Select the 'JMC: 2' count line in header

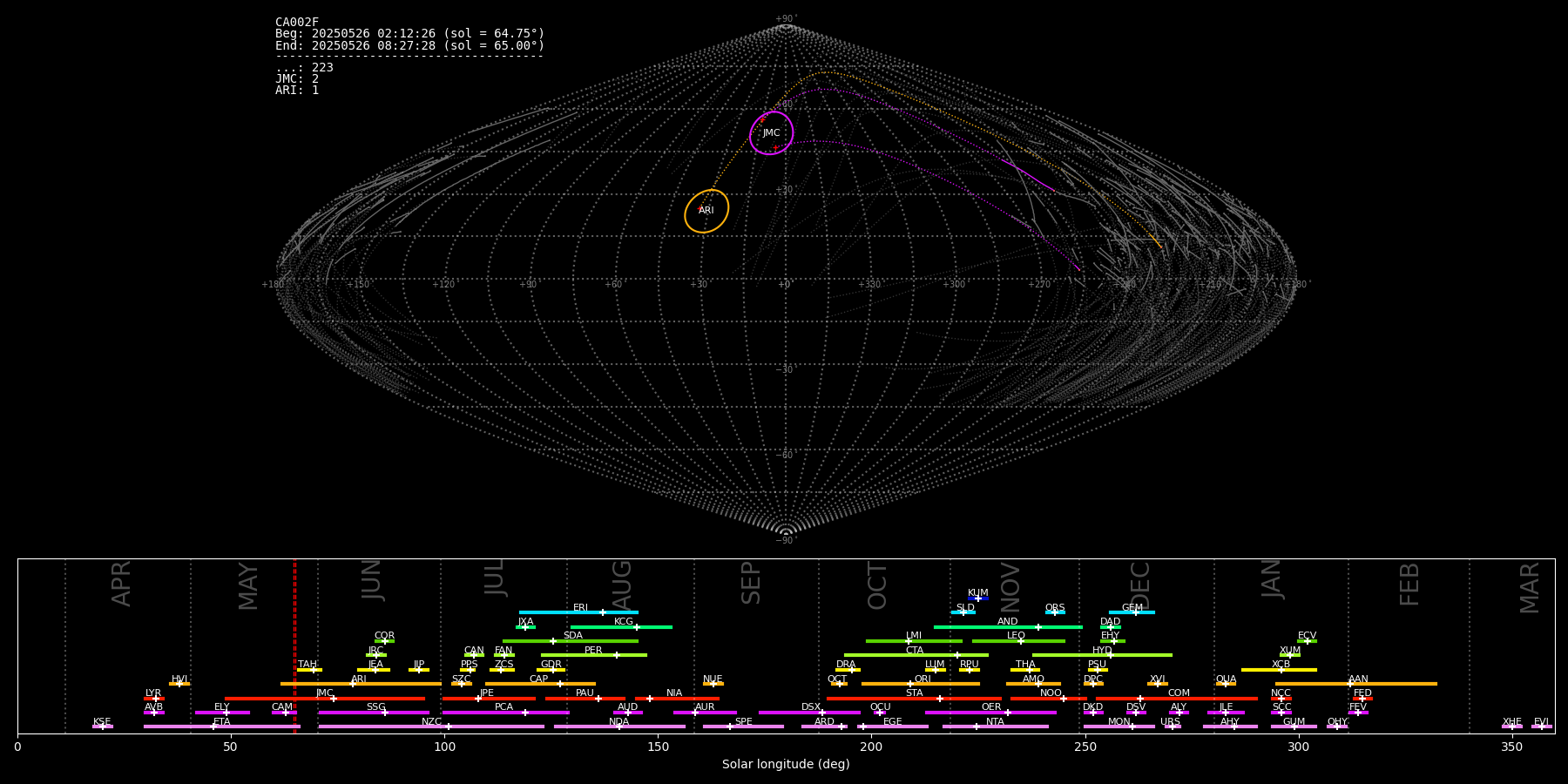click(x=297, y=79)
